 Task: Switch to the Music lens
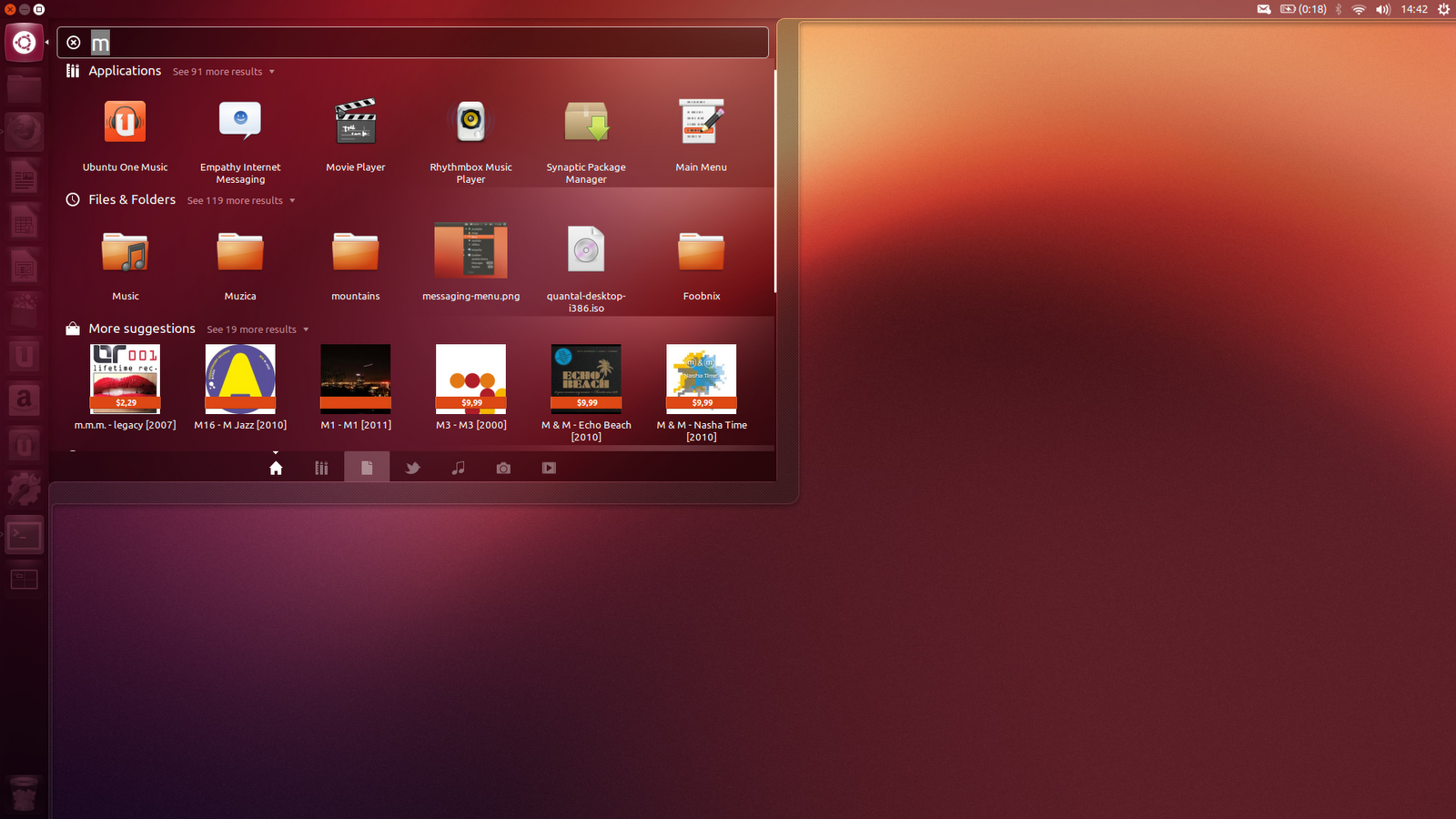click(x=458, y=467)
